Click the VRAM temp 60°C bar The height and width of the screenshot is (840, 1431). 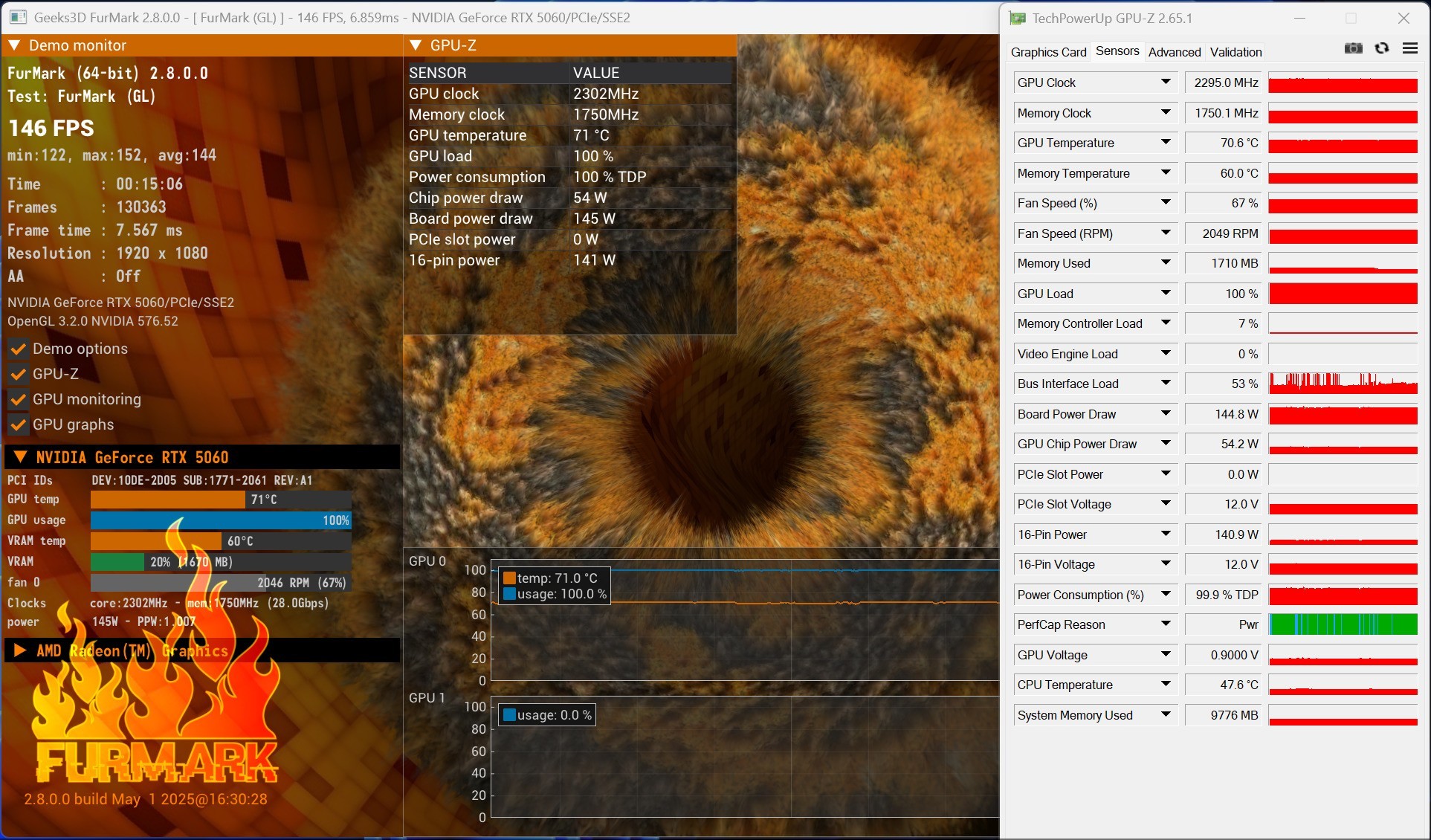[x=221, y=541]
